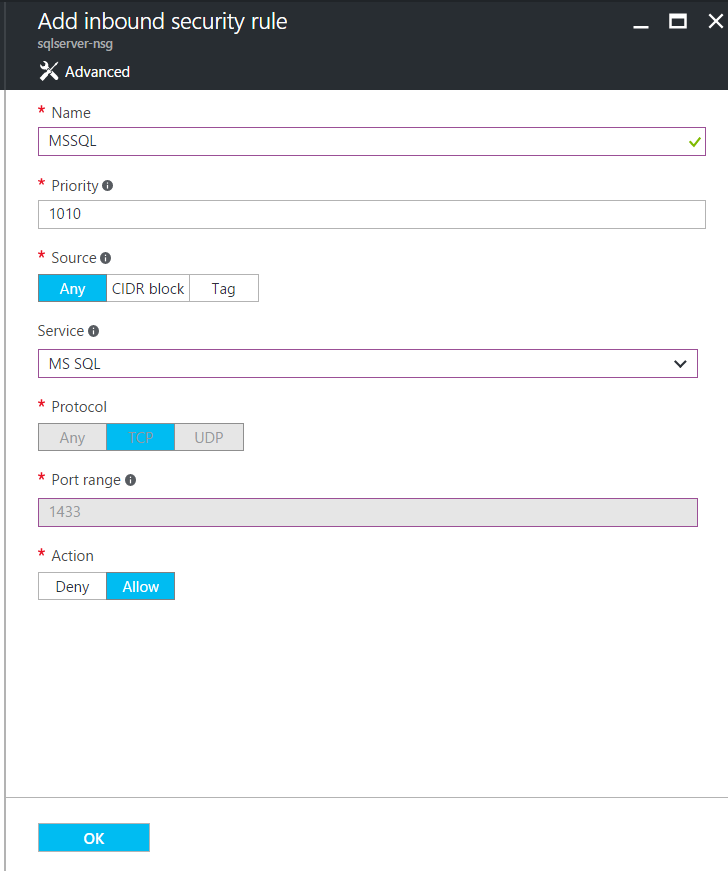Open the Advanced settings option

coord(84,71)
